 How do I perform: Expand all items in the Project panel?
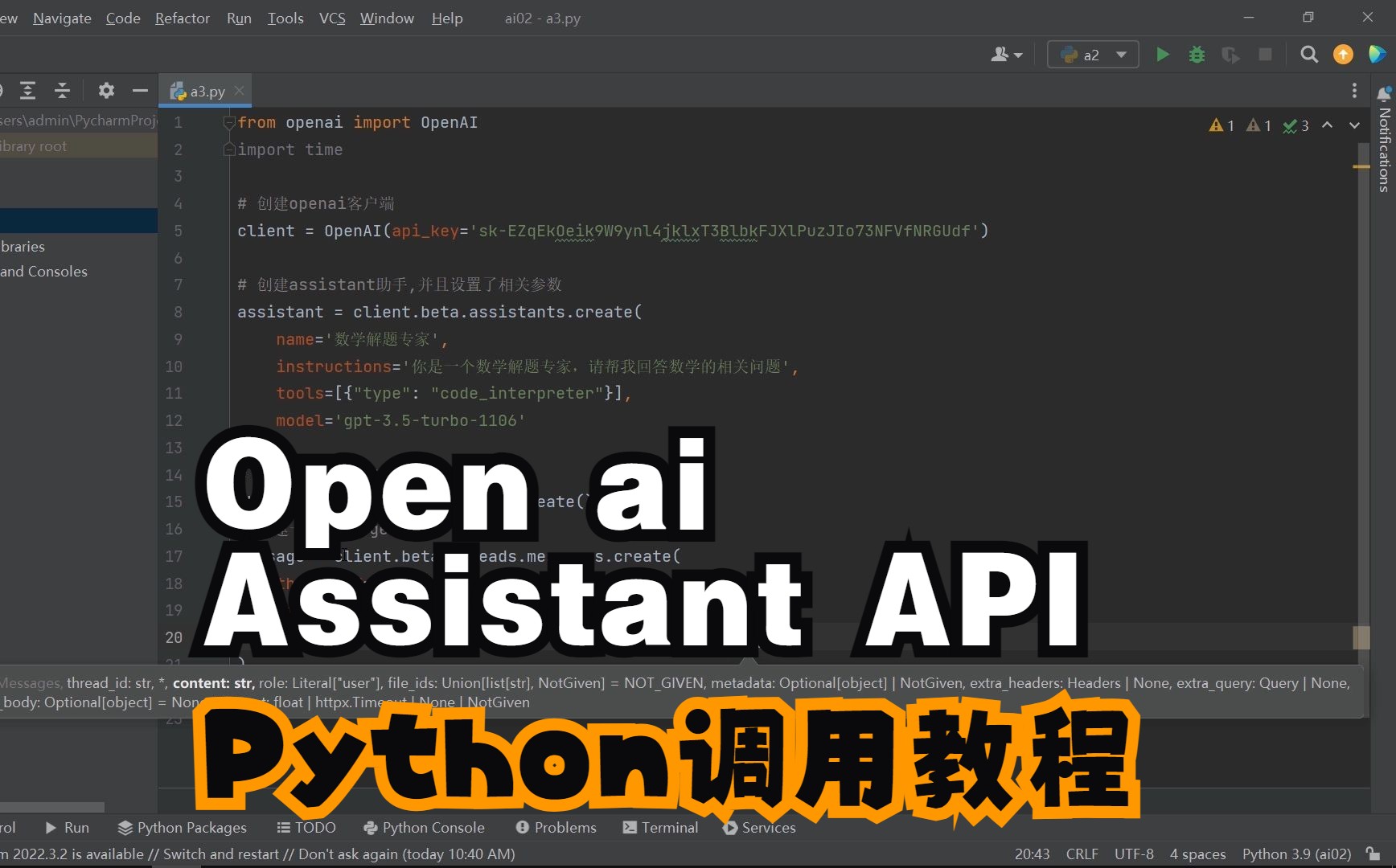[27, 91]
